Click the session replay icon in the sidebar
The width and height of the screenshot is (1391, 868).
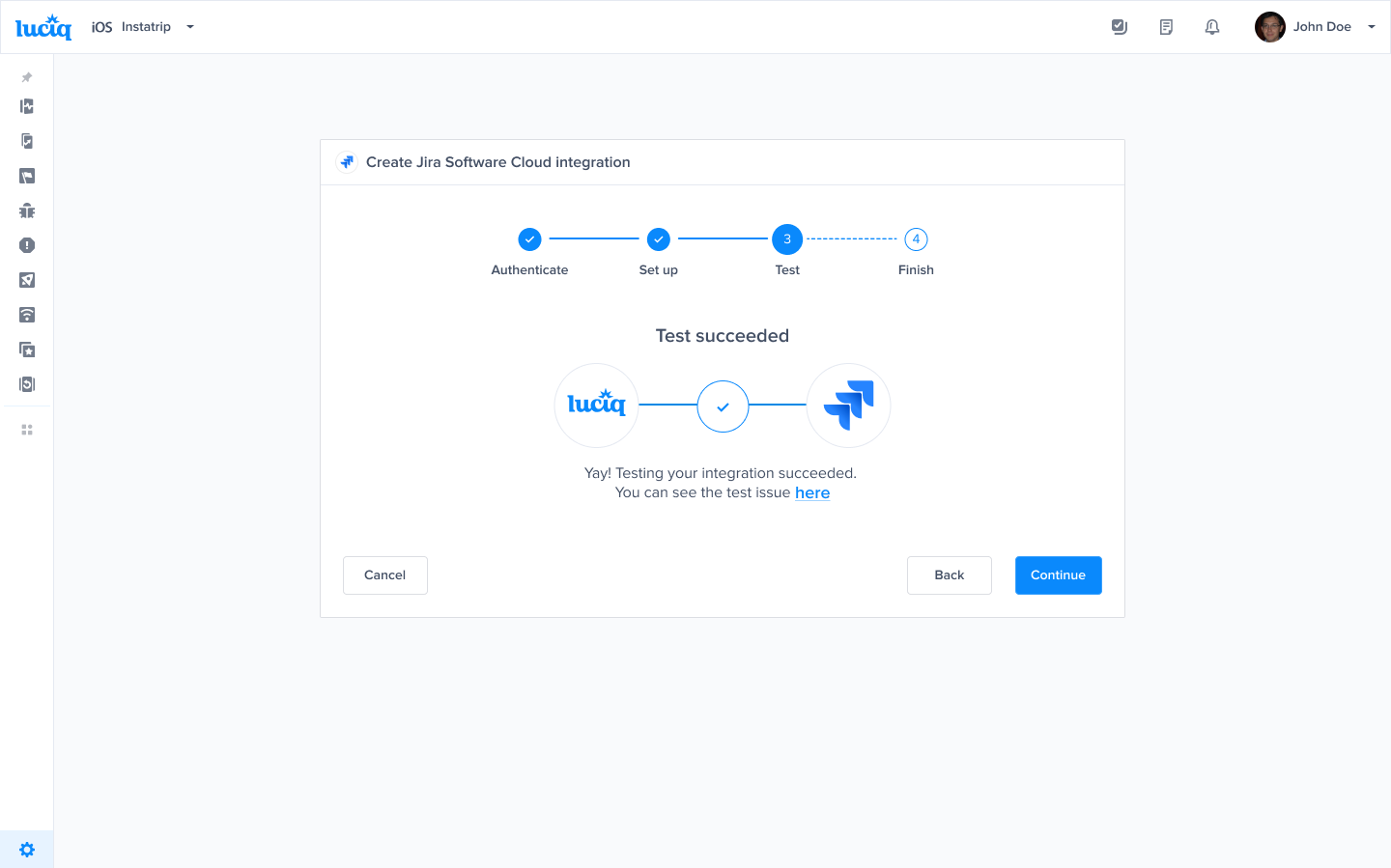coord(27,384)
